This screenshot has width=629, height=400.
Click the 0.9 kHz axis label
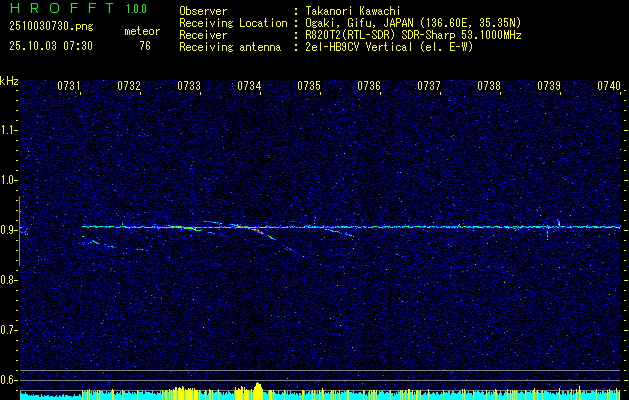tap(8, 230)
